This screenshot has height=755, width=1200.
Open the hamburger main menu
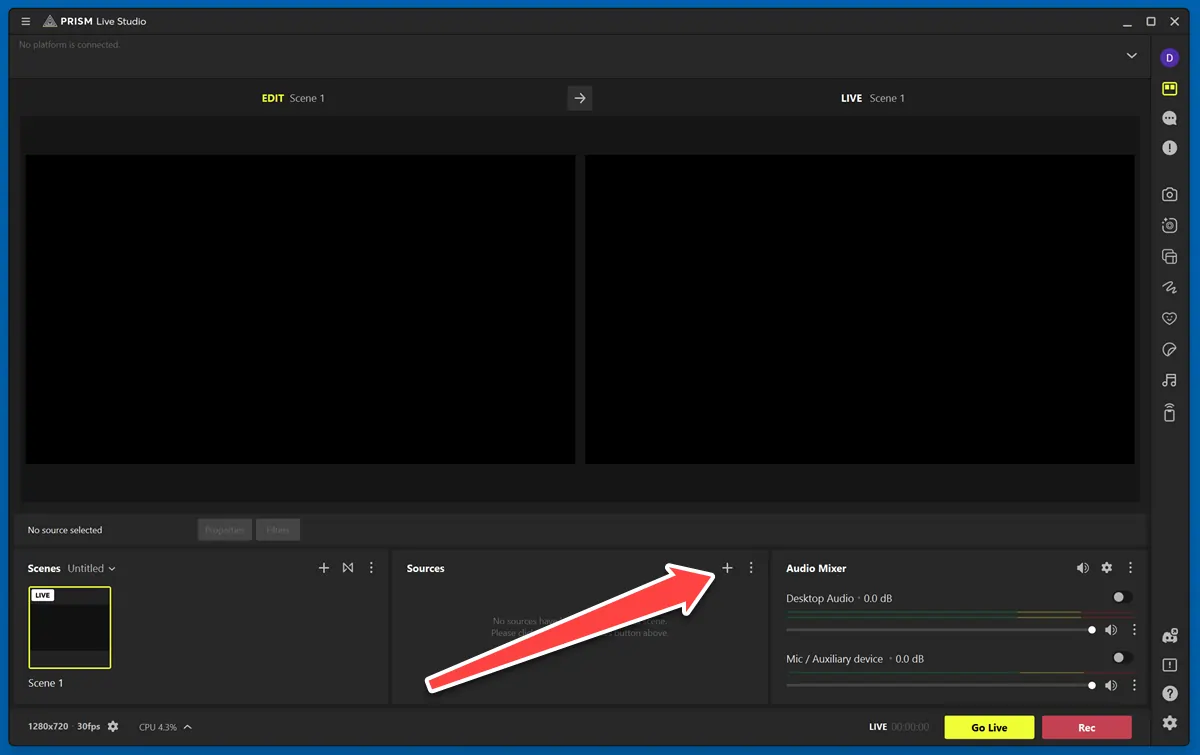(x=26, y=21)
